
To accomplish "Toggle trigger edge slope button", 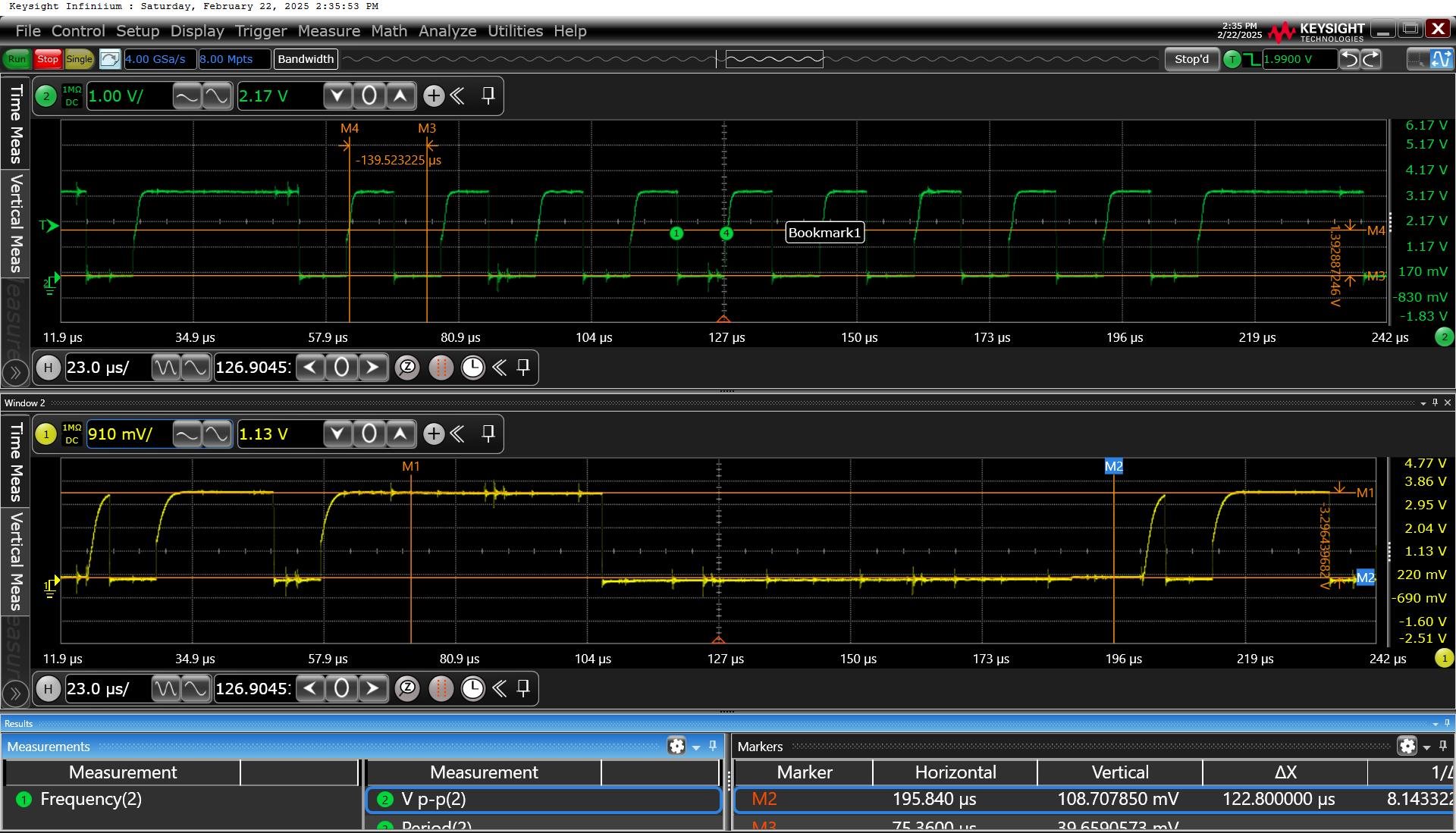I will coord(1251,59).
